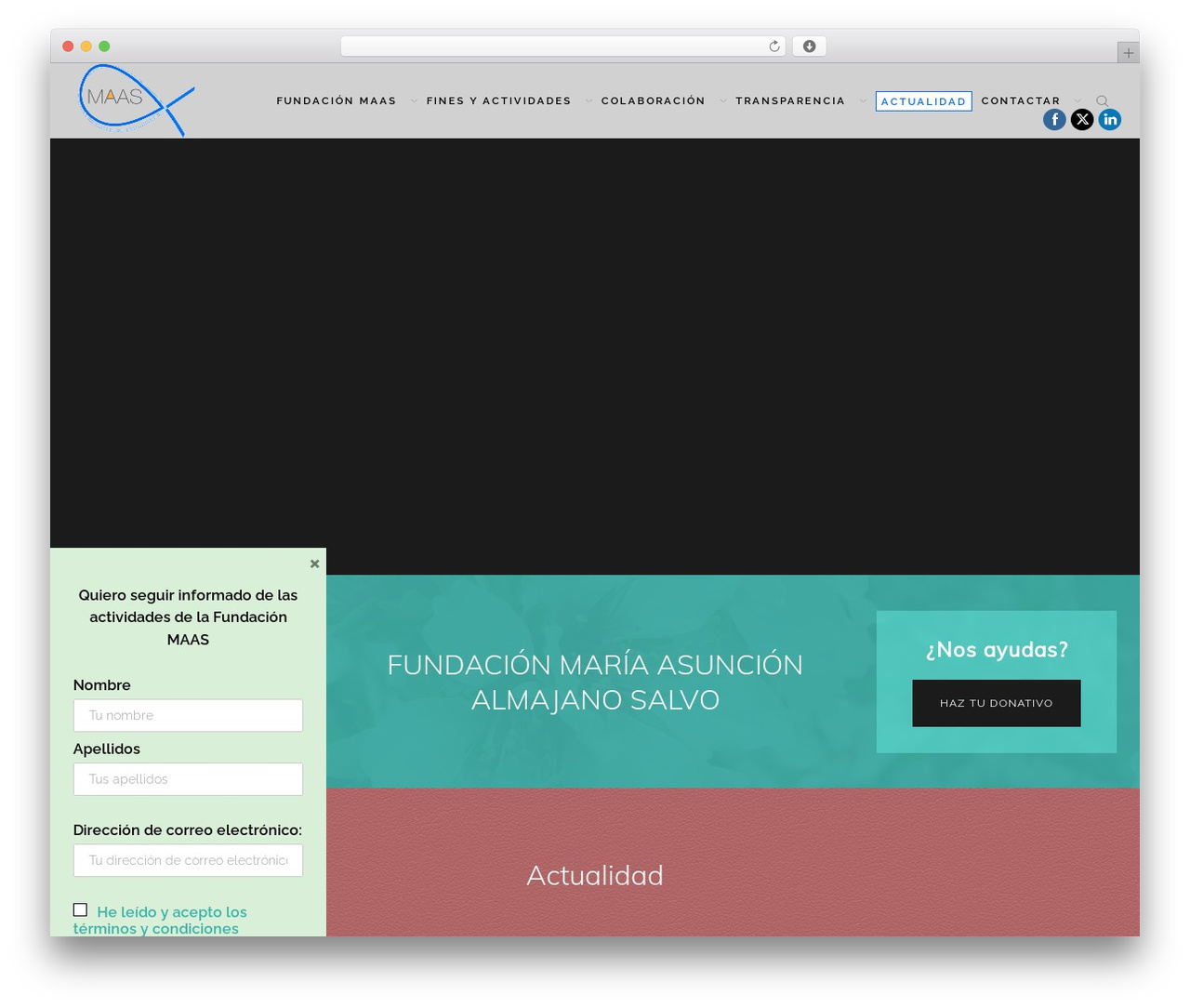Open the Fundación MAAS menu
The width and height of the screenshot is (1190, 1008).
pos(337,101)
